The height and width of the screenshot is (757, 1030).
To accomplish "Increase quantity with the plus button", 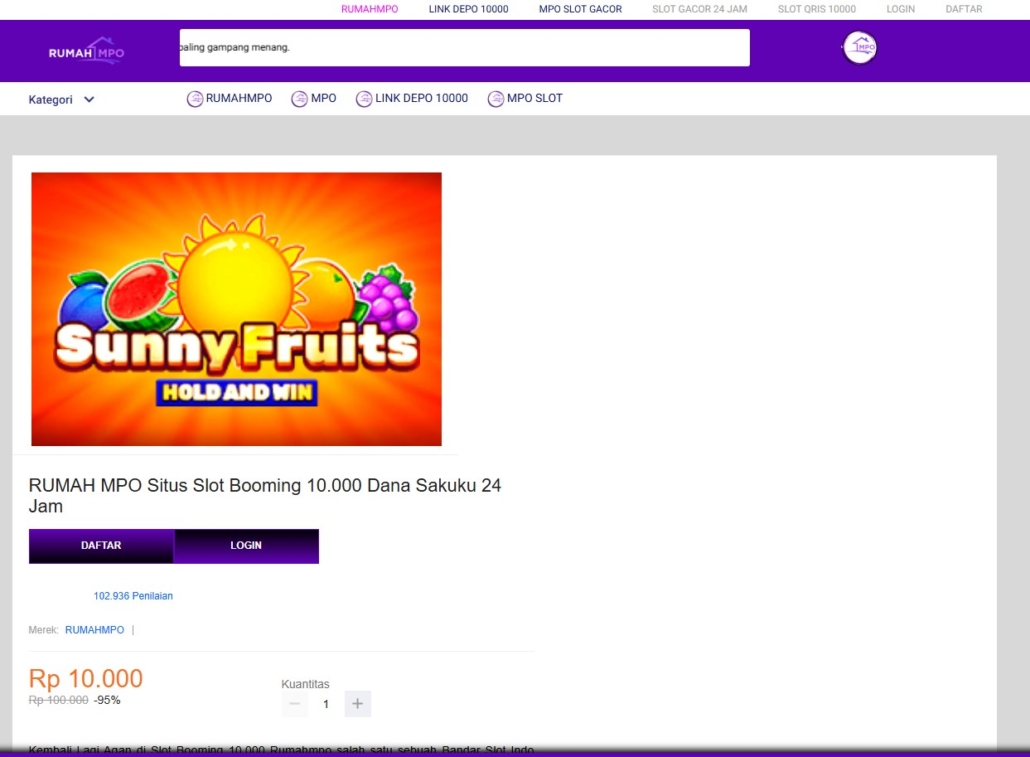I will pyautogui.click(x=357, y=704).
